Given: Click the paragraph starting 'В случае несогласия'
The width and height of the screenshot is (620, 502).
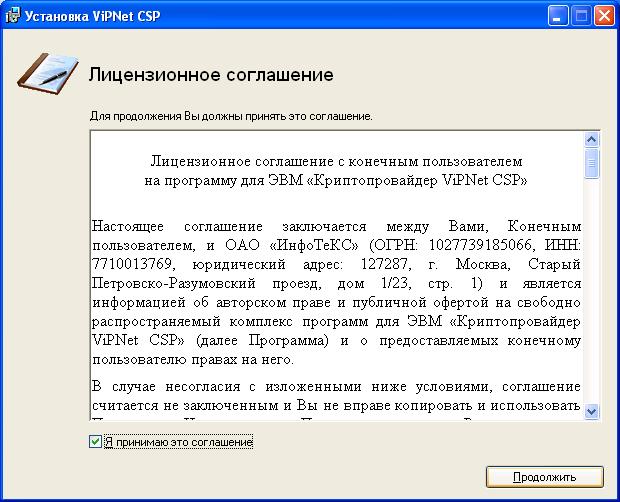Looking at the screenshot, I should pyautogui.click(x=336, y=400).
